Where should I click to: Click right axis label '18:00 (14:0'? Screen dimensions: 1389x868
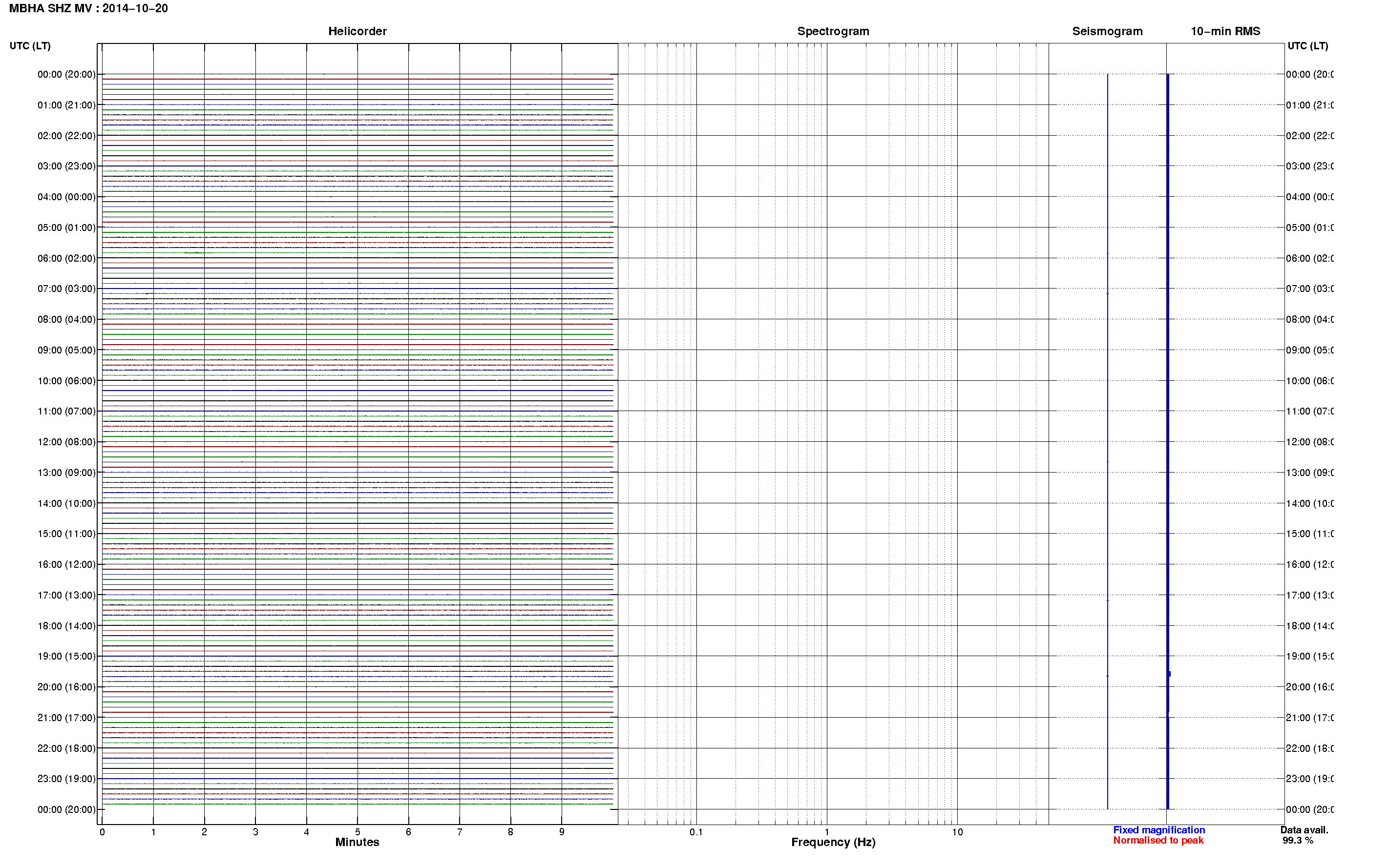pyautogui.click(x=1310, y=626)
